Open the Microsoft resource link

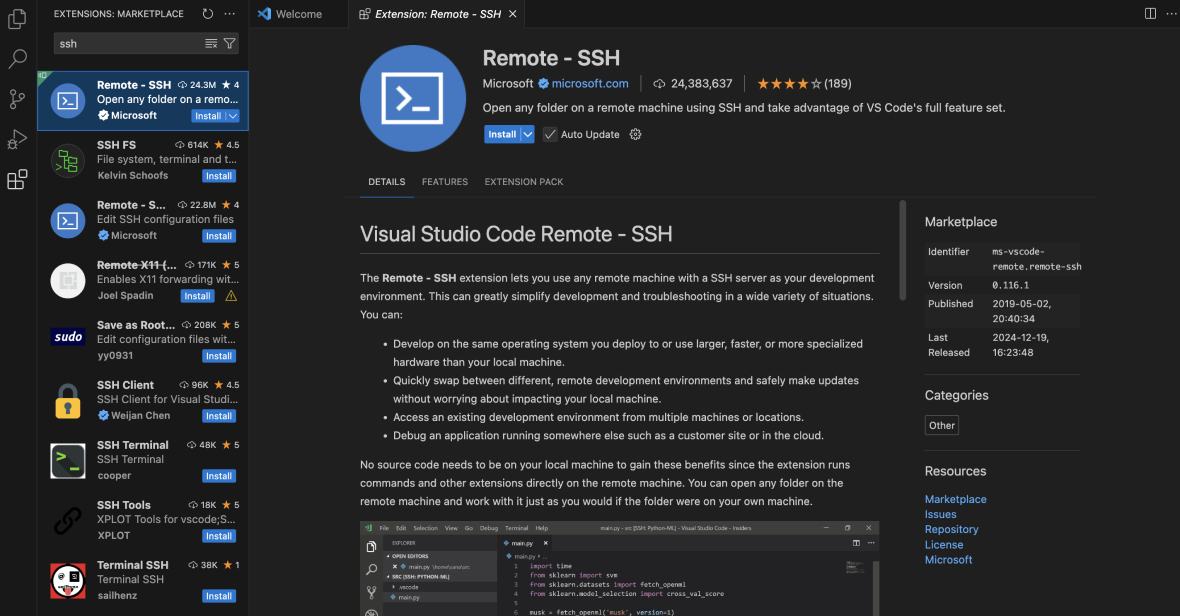(948, 560)
